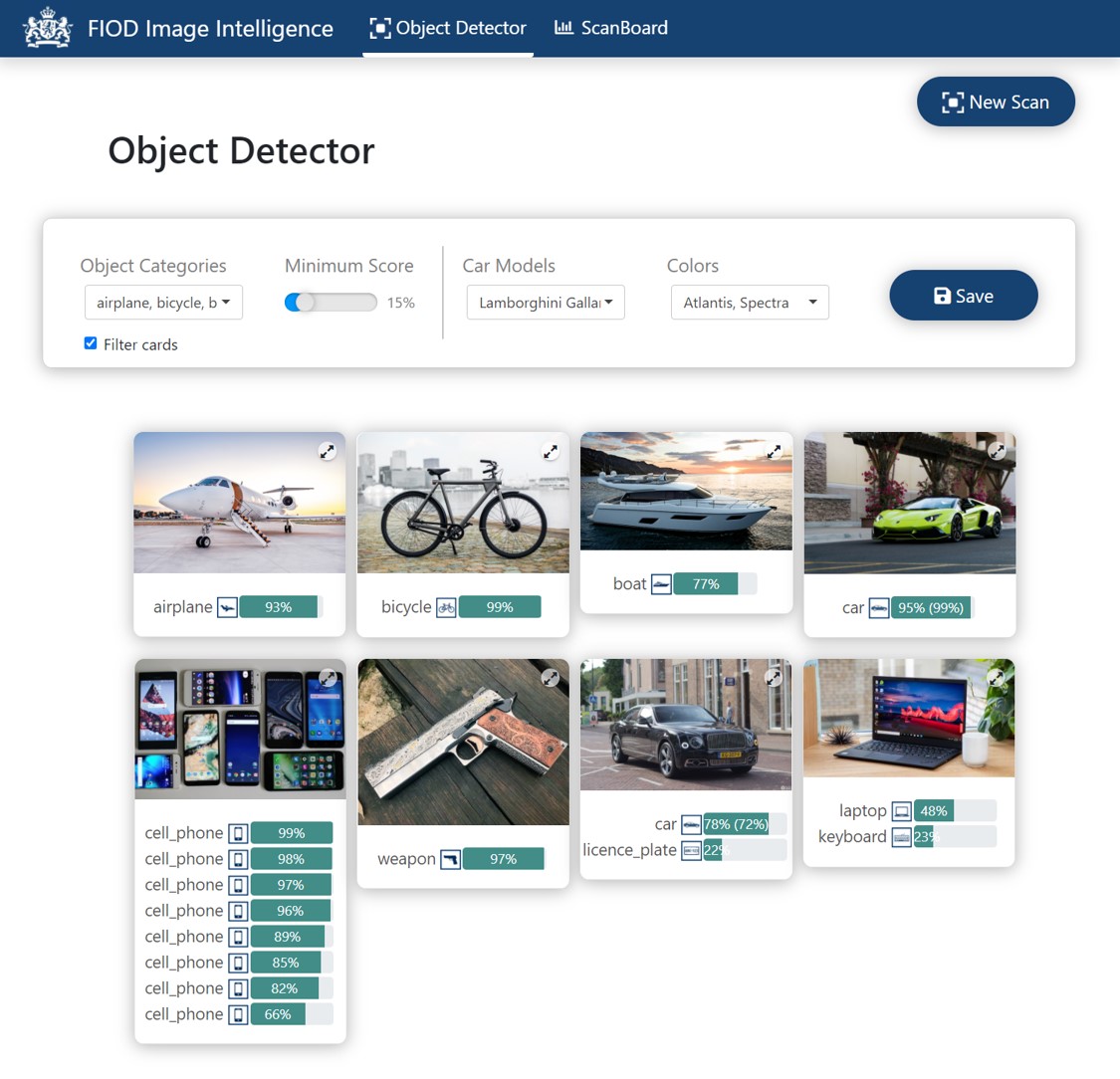Click the weapon pistol category icon

(x=451, y=859)
